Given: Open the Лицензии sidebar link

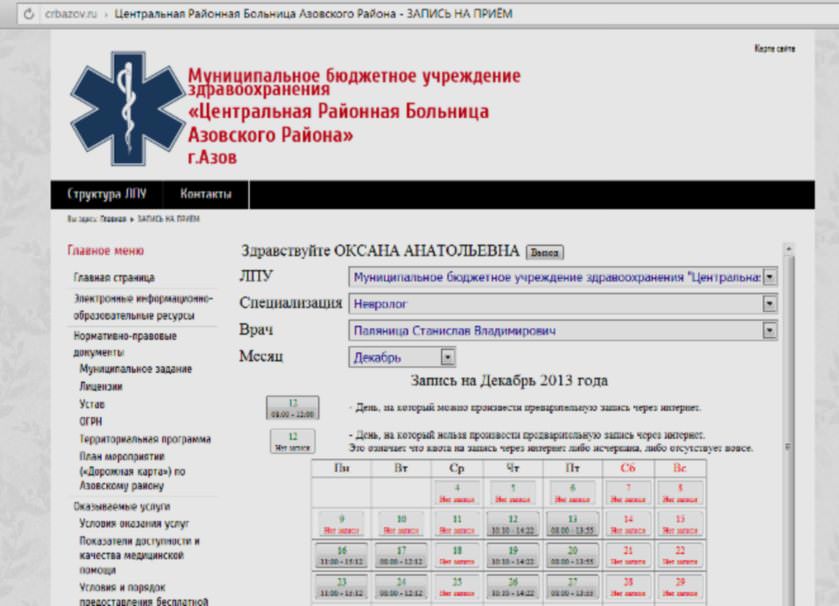Looking at the screenshot, I should click(x=101, y=386).
